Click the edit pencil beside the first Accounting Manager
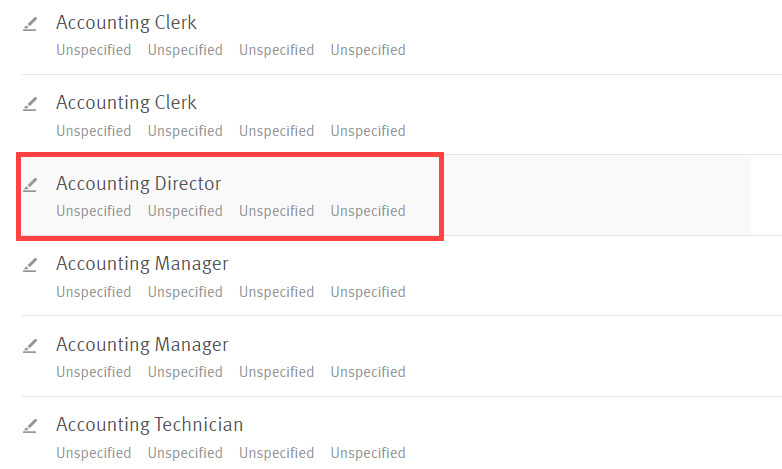The width and height of the screenshot is (782, 469). (30, 264)
